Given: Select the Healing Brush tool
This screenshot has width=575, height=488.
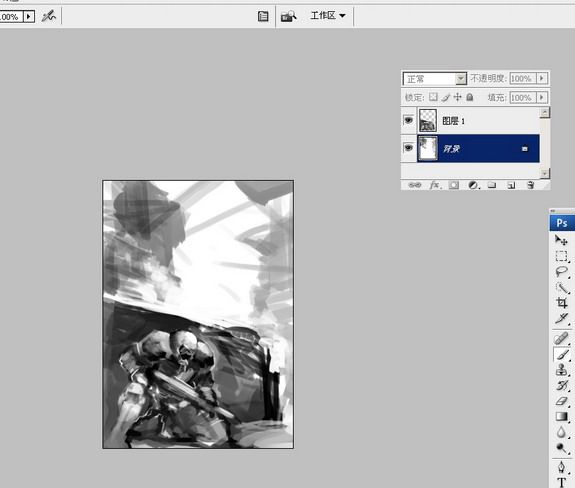Looking at the screenshot, I should pyautogui.click(x=561, y=338).
